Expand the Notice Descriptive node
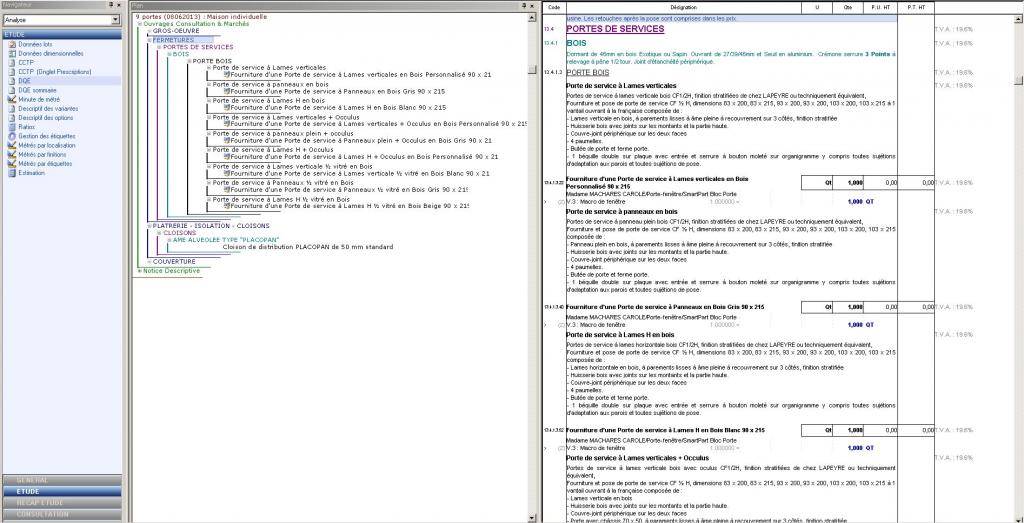Viewport: 1024px width, 523px height. (x=140, y=270)
